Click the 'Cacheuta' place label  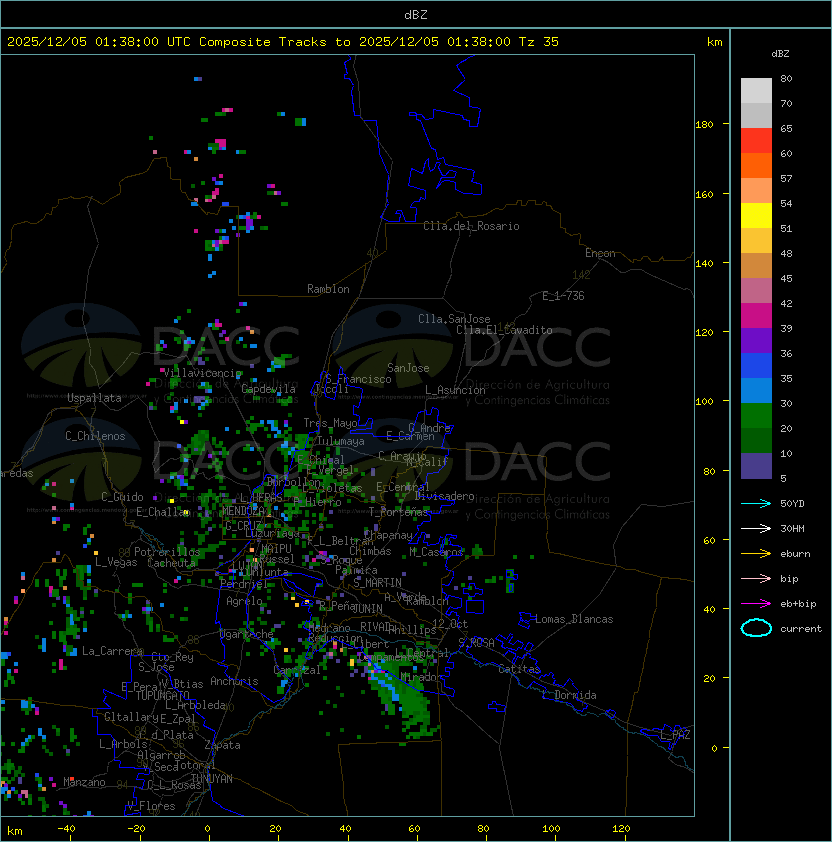pyautogui.click(x=171, y=563)
